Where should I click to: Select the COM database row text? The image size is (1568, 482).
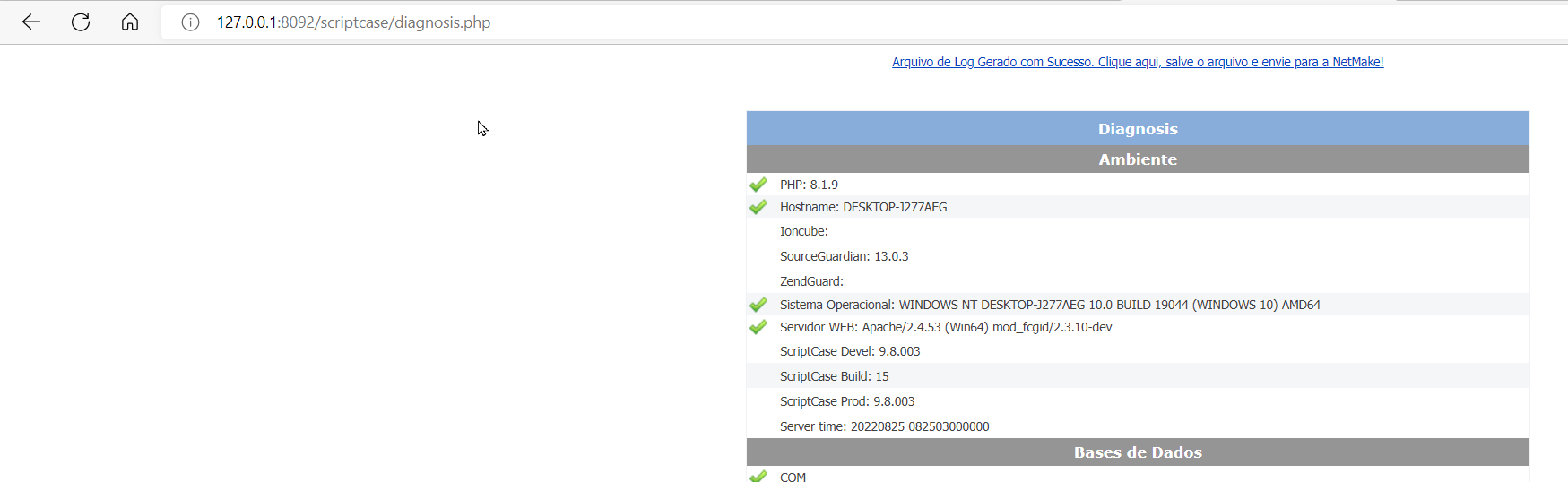tap(793, 477)
